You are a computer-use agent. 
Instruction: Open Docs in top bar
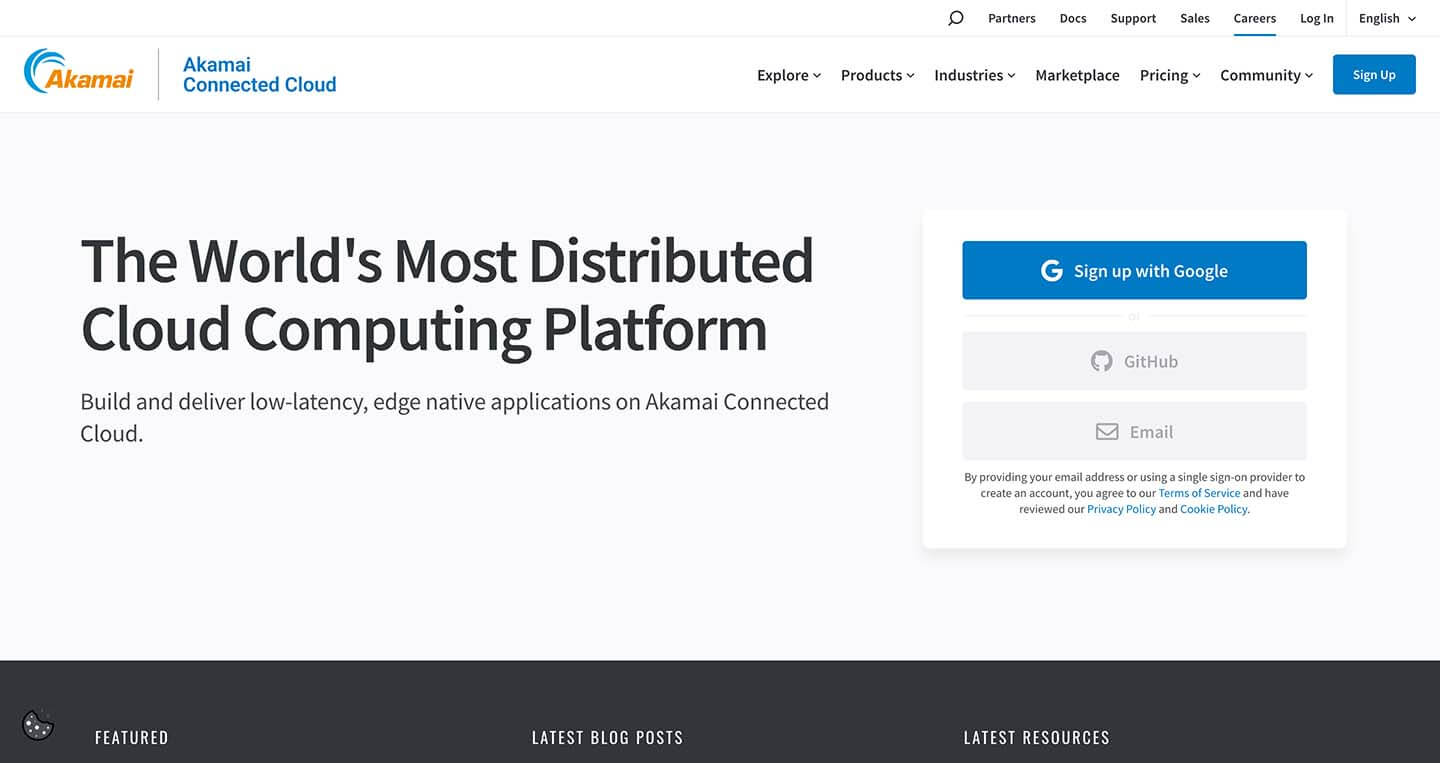pos(1073,18)
